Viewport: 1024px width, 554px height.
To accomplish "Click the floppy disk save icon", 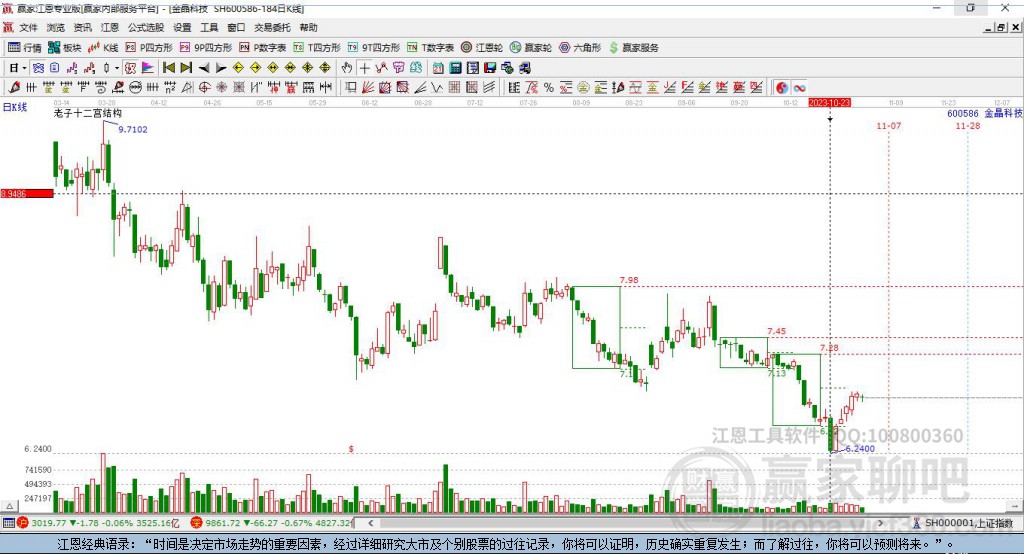I will 490,67.
